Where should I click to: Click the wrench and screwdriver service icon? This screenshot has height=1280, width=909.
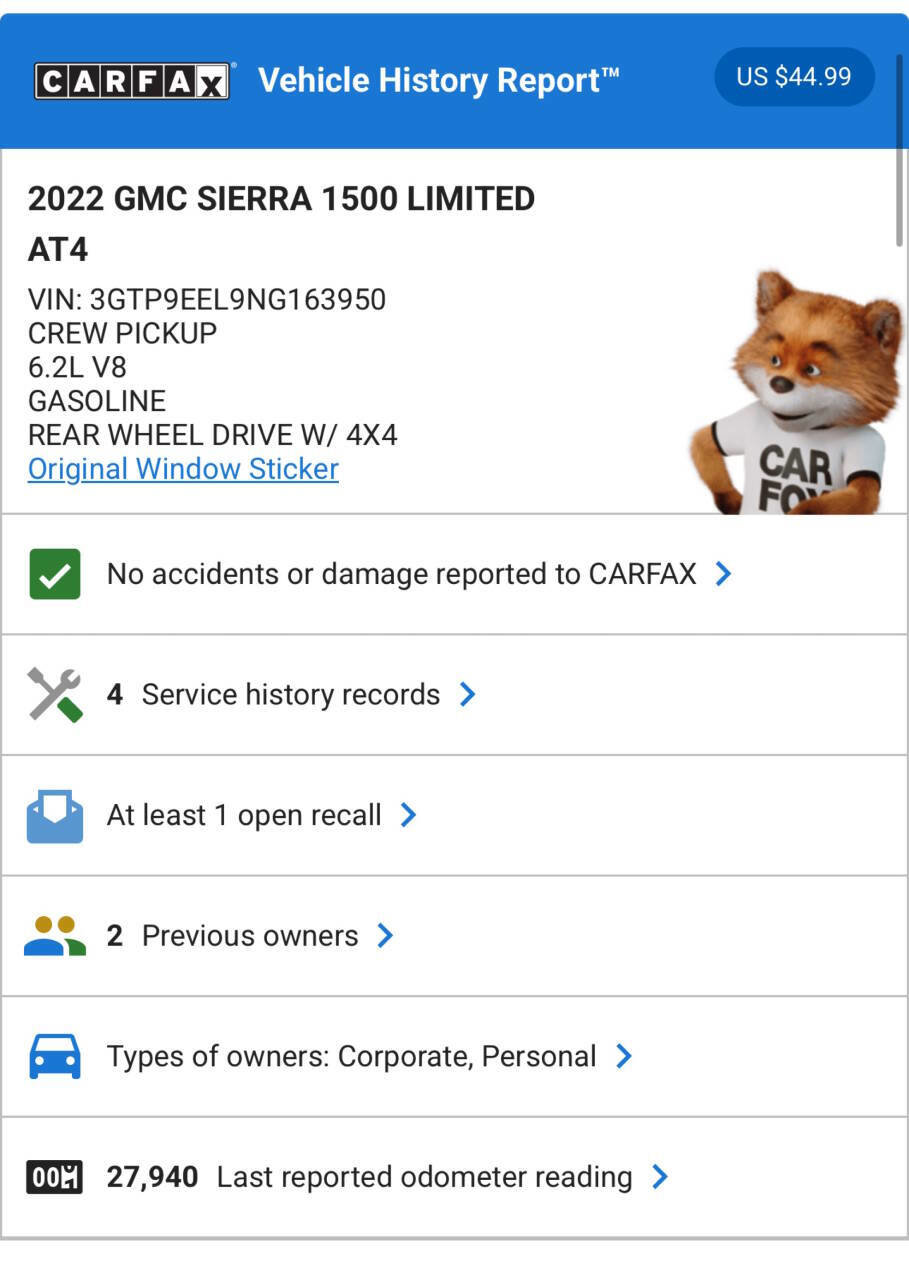[x=55, y=695]
